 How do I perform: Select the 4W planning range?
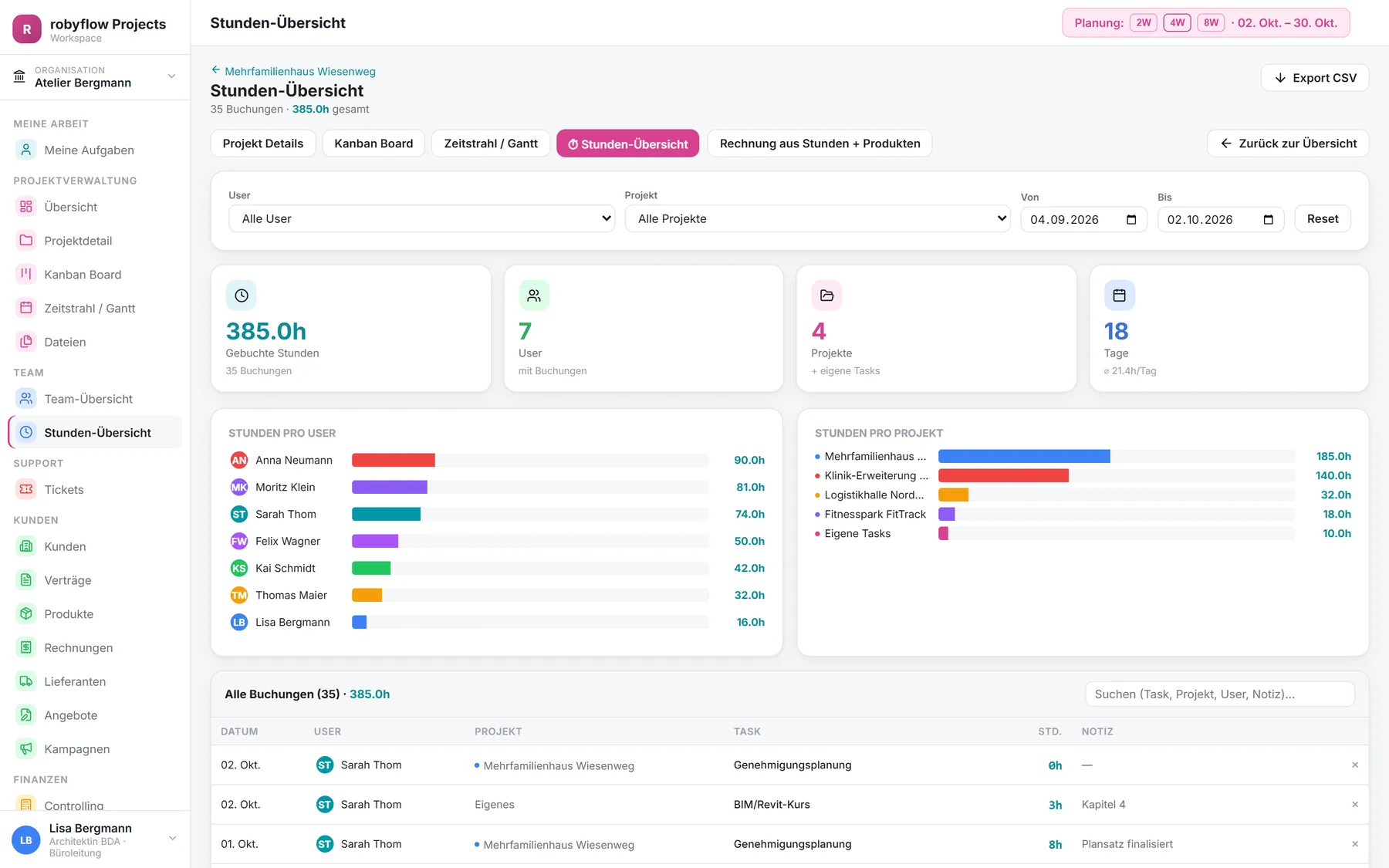1177,22
